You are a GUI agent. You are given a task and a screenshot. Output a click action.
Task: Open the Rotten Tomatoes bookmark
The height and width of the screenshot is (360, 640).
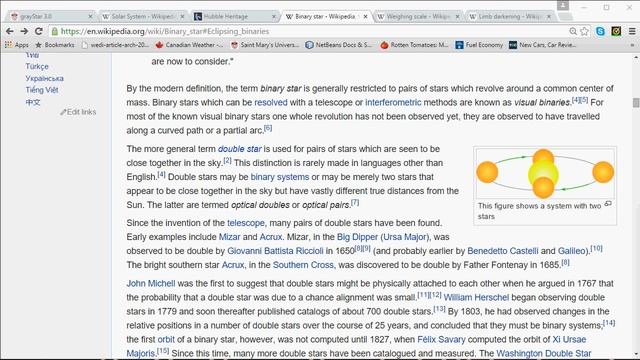pyautogui.click(x=414, y=45)
